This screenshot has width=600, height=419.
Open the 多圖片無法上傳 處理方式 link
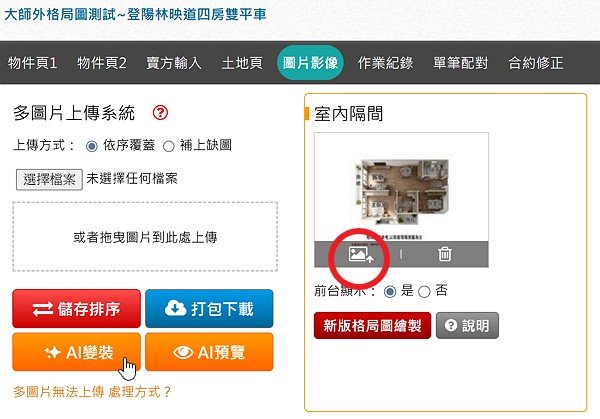pos(92,392)
